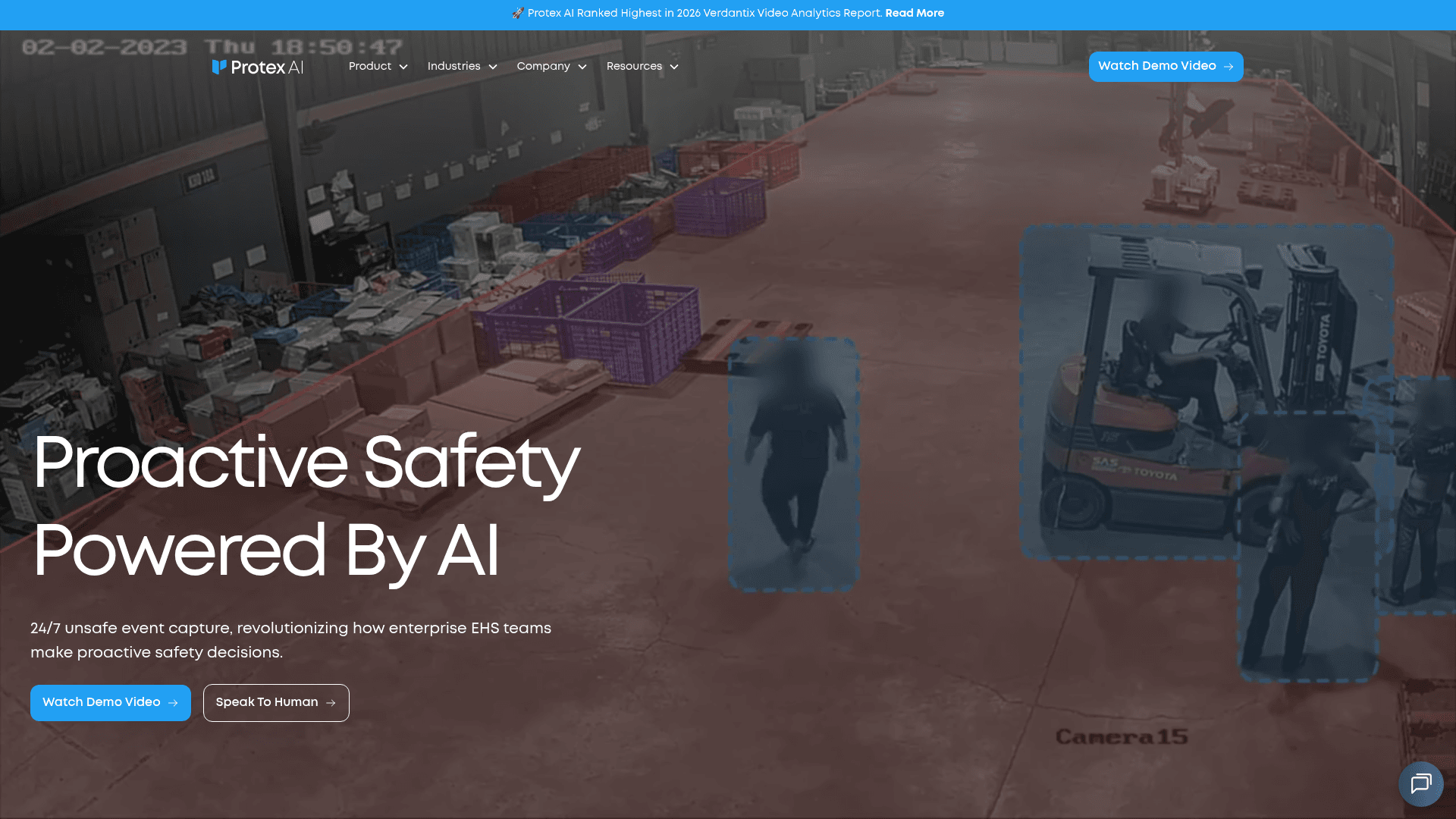Open the Industries menu item
1456x819 pixels.
click(453, 66)
